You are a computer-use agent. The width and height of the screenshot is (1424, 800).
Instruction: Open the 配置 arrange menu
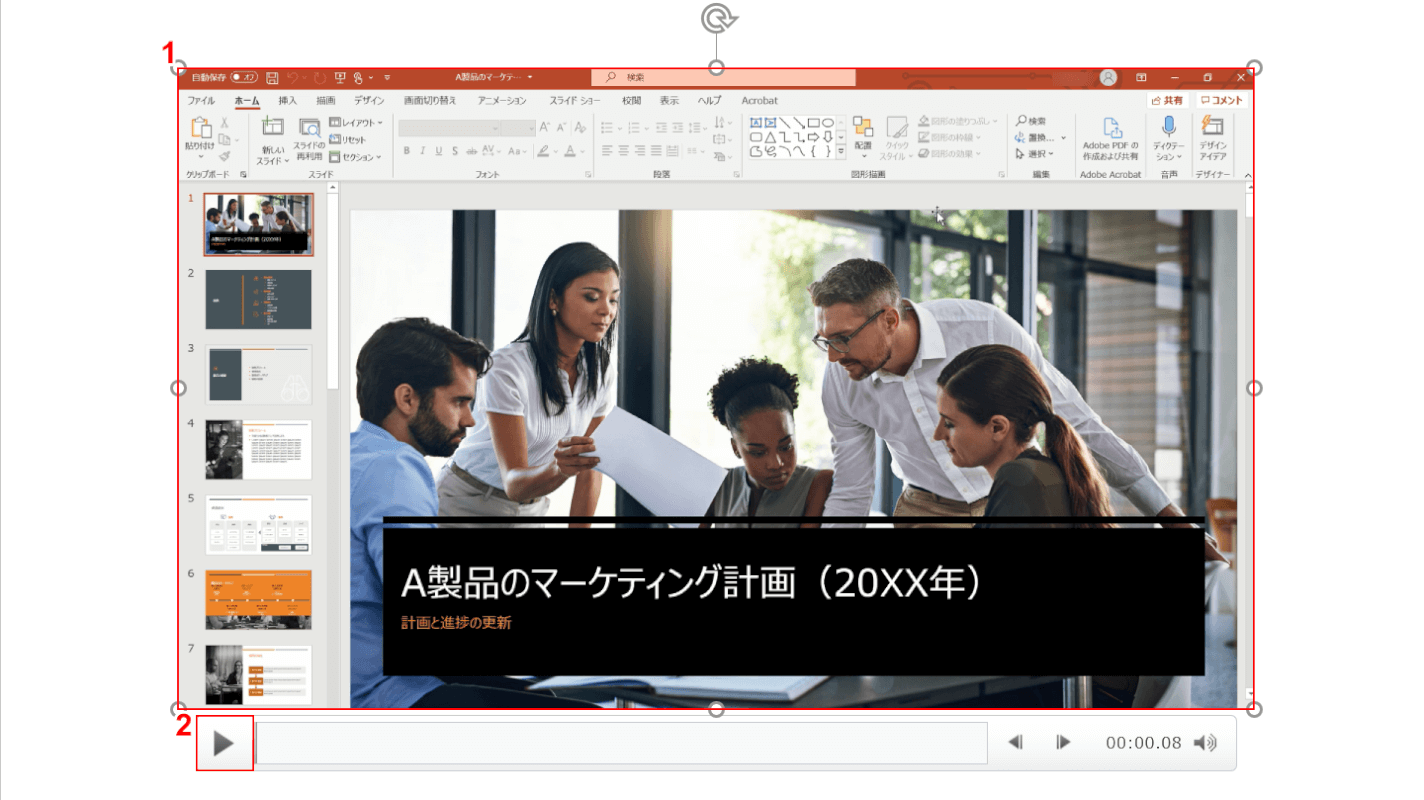863,137
